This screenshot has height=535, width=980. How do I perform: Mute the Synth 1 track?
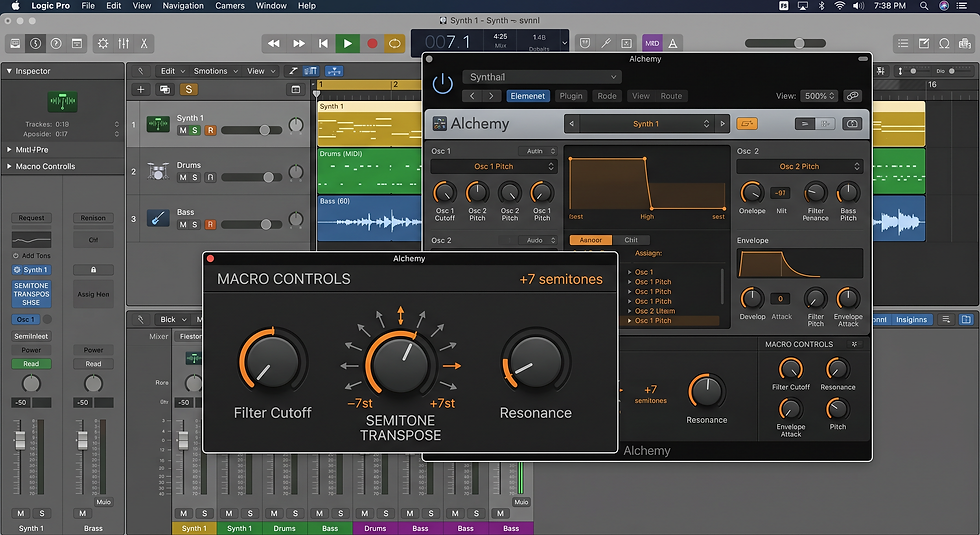(182, 130)
